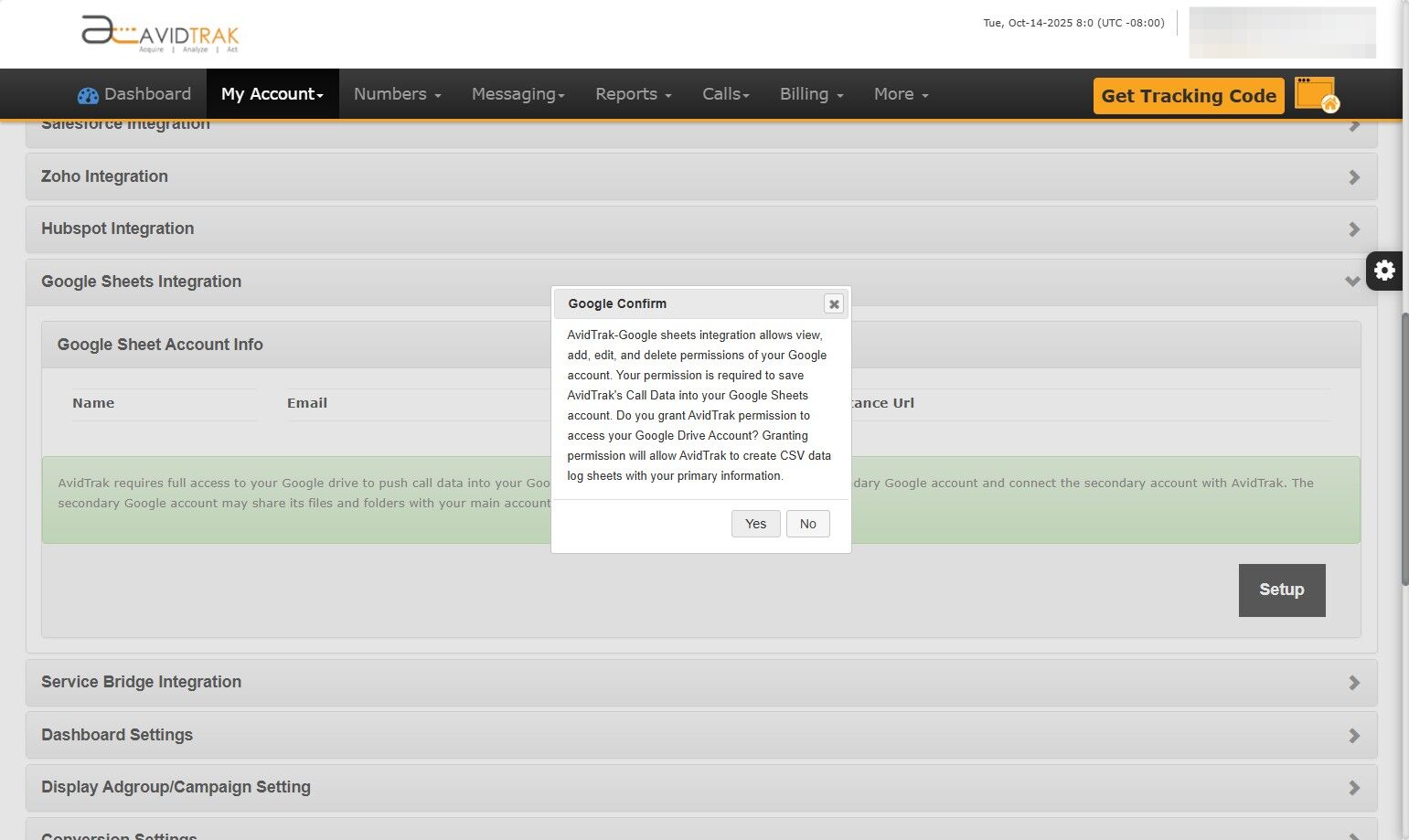1409x840 pixels.
Task: Expand the Hubspot Integration section
Action: (701, 229)
